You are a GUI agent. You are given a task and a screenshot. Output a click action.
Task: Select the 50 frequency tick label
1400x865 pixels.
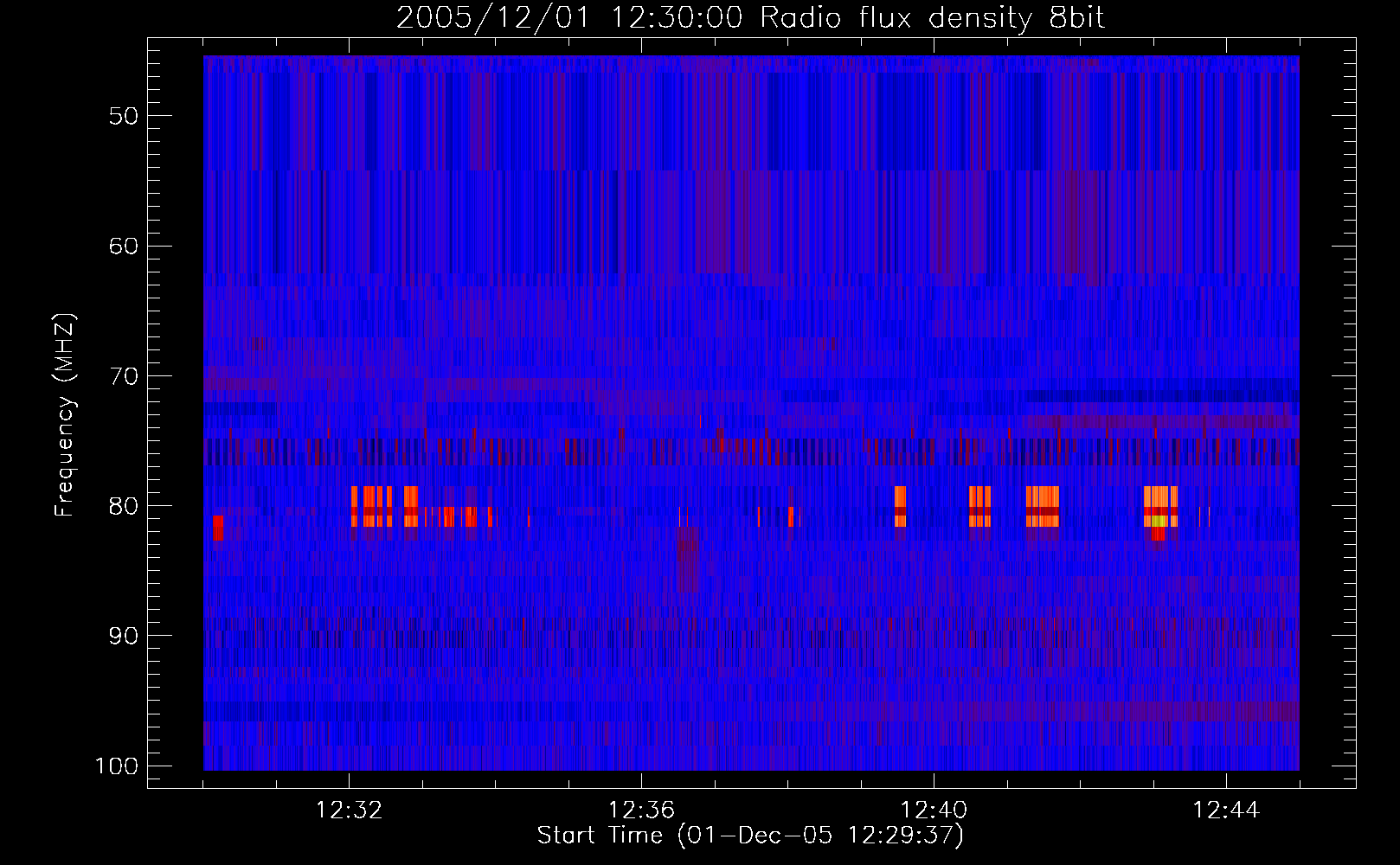(x=124, y=117)
